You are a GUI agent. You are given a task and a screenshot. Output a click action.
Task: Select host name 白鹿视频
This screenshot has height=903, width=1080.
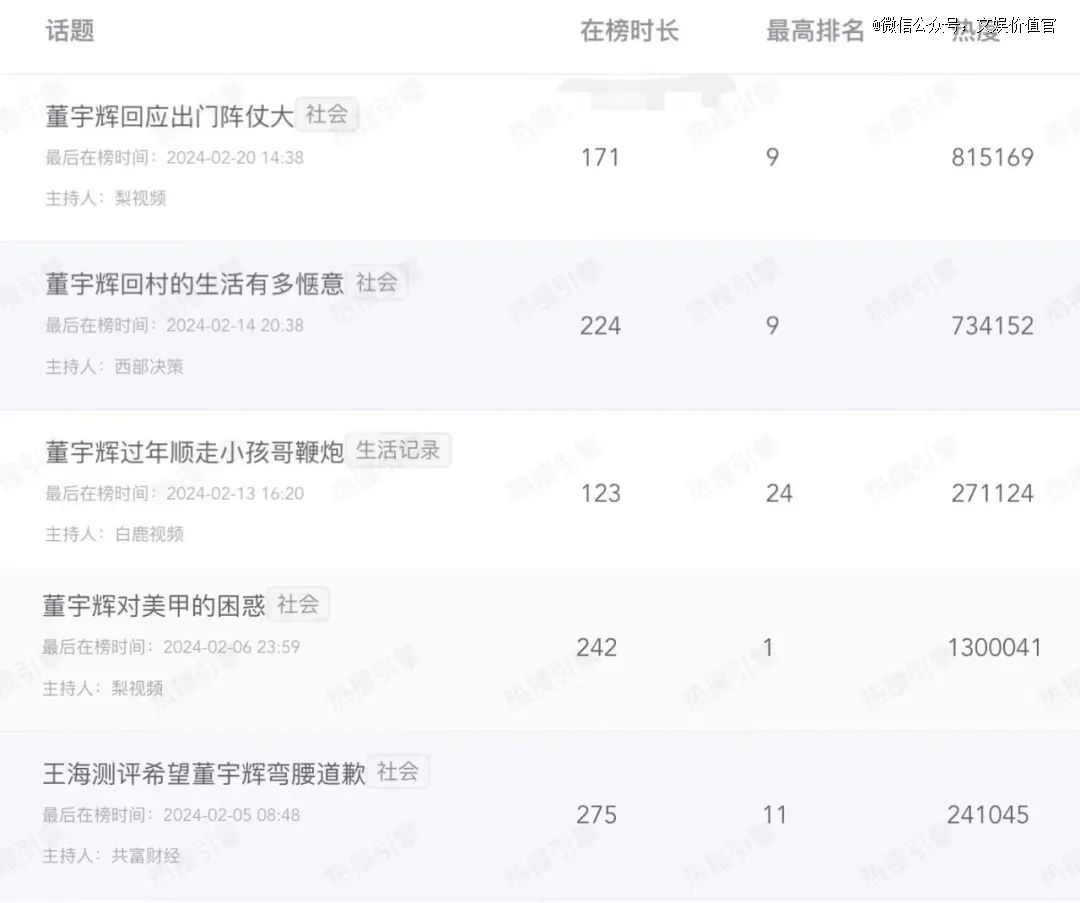click(149, 534)
